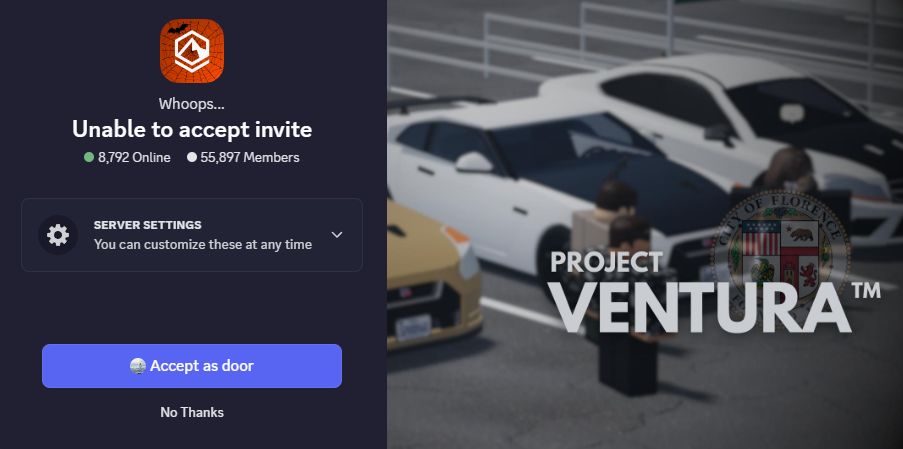This screenshot has width=903, height=449.
Task: Decline the invite with No Thanks
Action: point(192,412)
